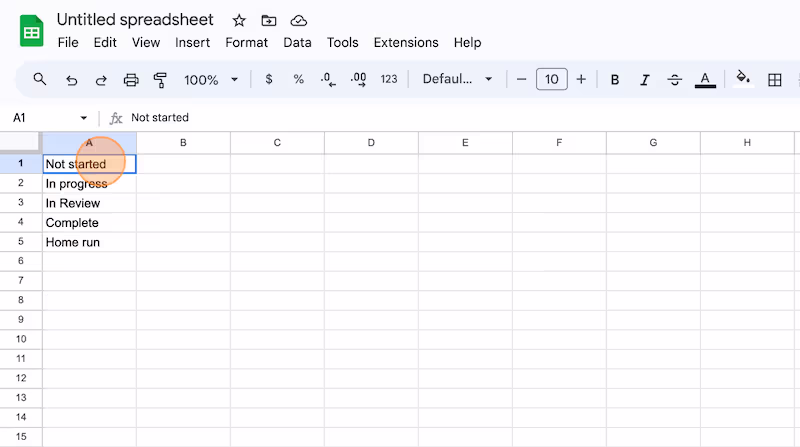Select column A header

[x=89, y=143]
